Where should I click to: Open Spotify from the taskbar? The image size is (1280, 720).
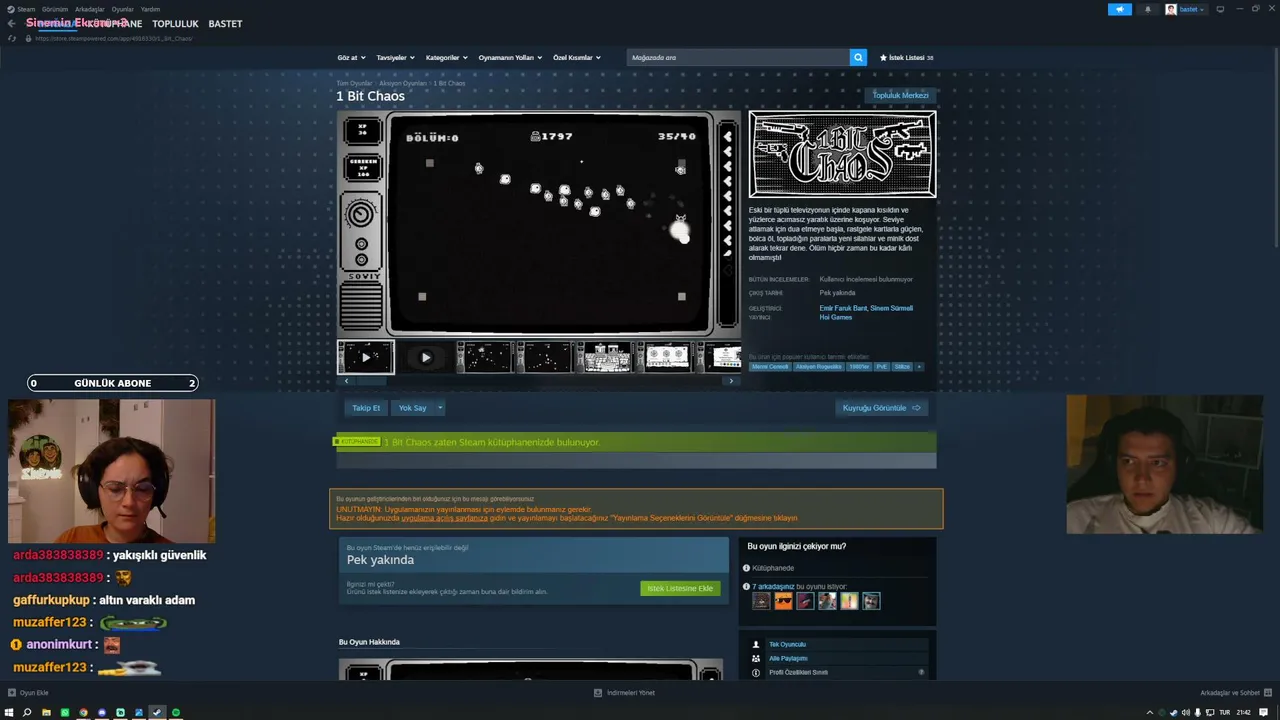[176, 712]
